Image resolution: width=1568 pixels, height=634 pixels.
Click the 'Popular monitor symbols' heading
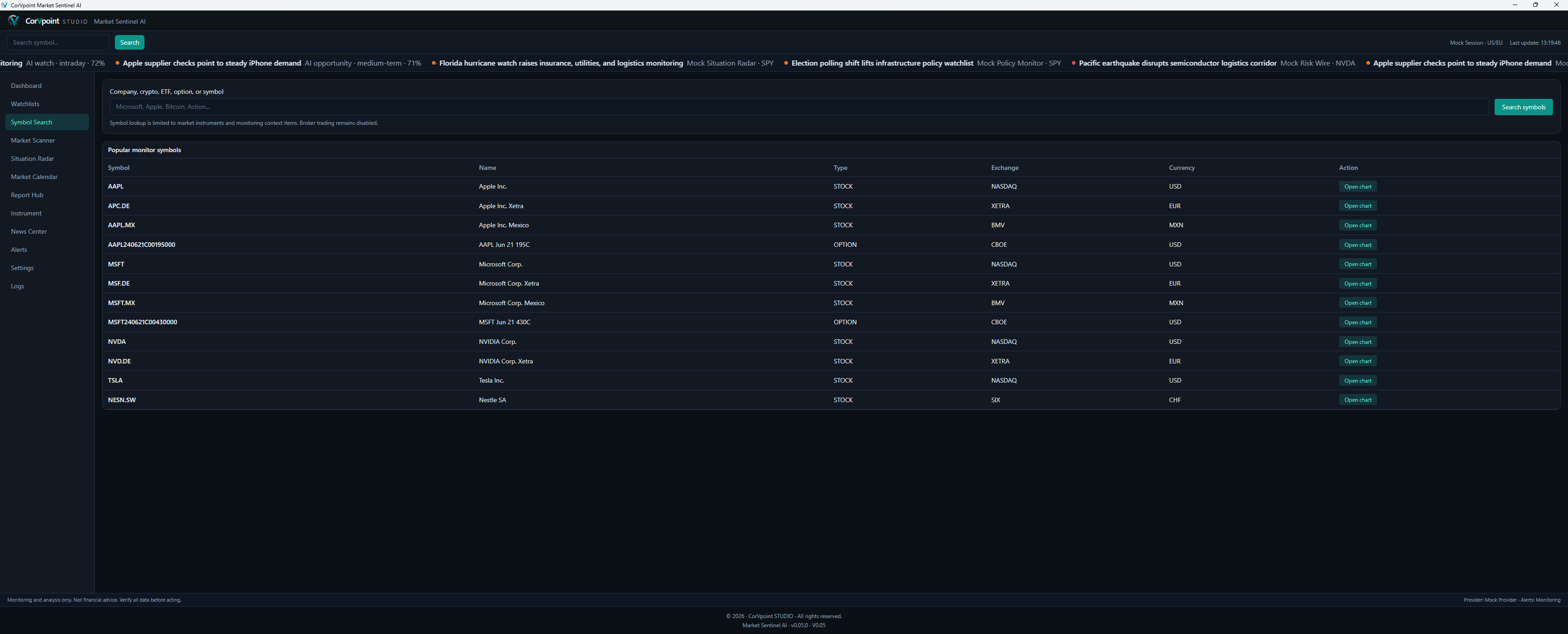144,150
